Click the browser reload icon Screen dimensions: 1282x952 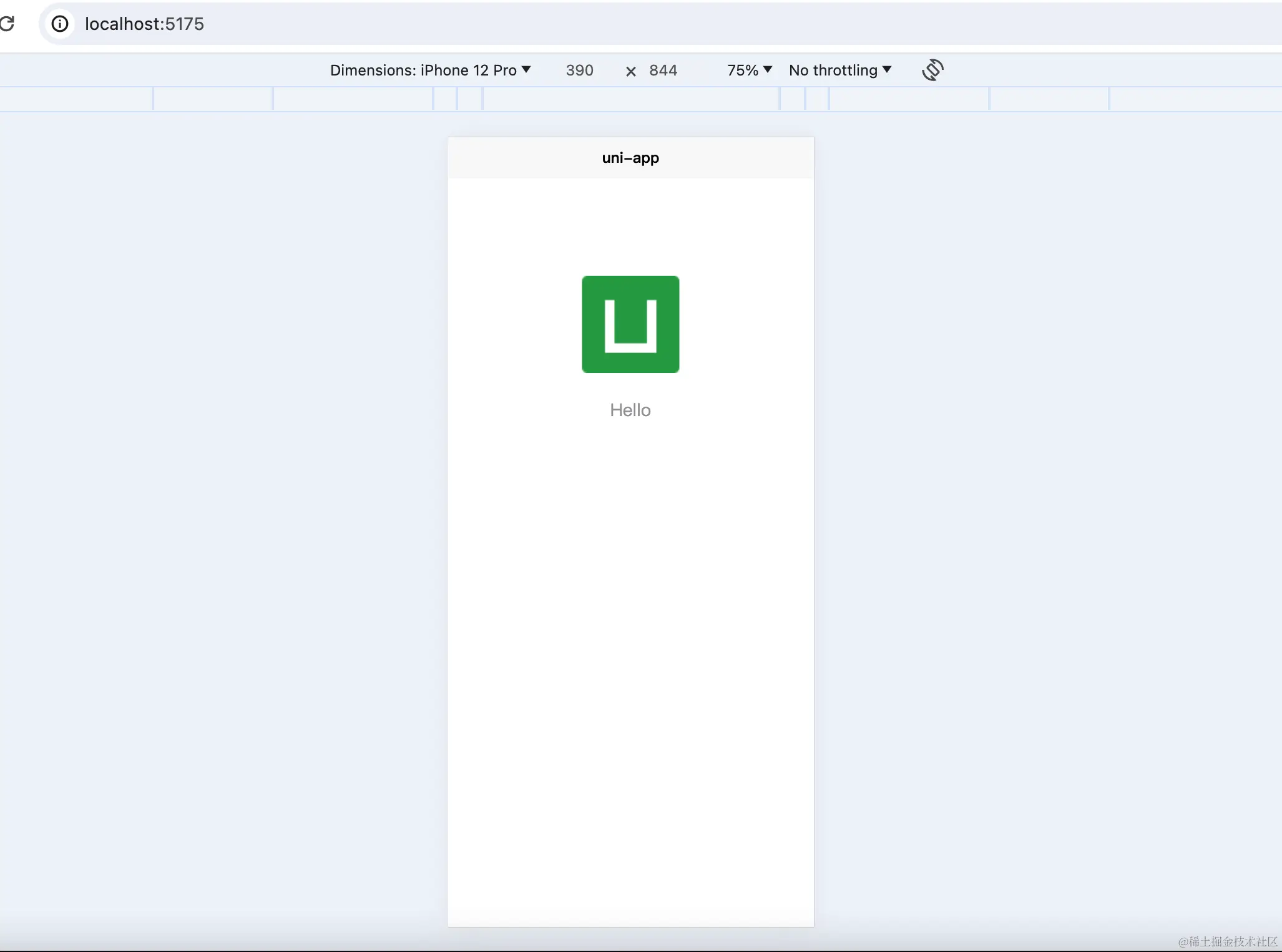tap(7, 24)
